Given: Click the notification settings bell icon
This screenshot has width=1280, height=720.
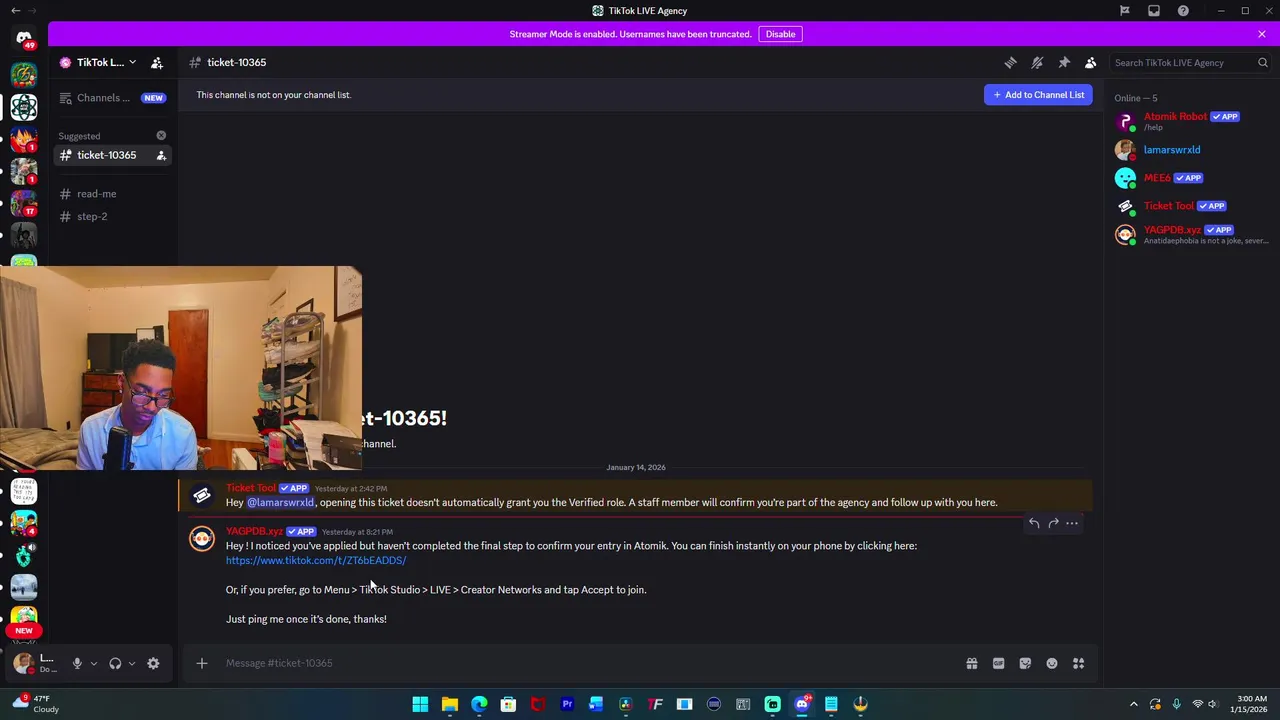Looking at the screenshot, I should 1037,62.
